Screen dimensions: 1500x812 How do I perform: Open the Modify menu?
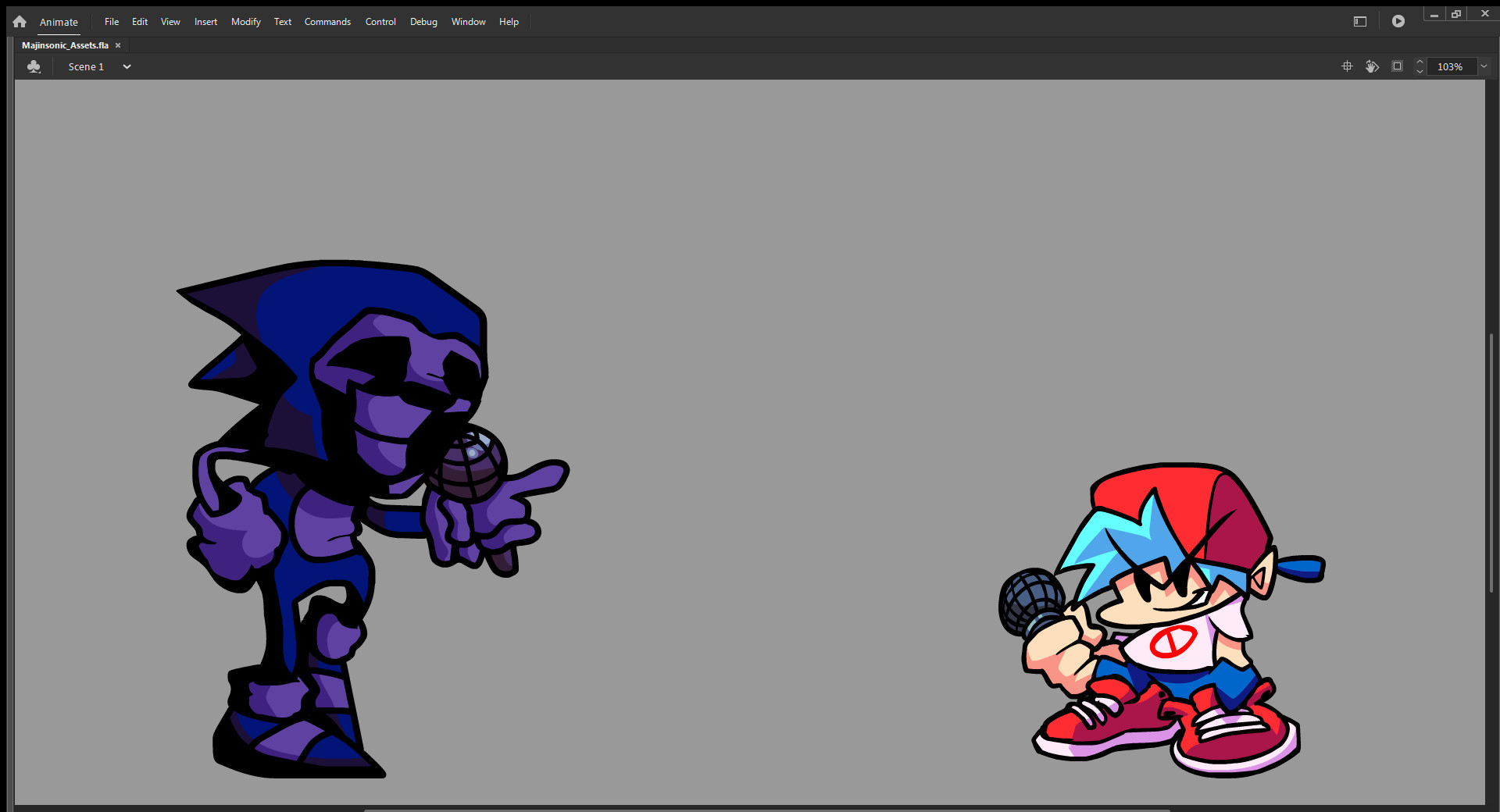point(245,22)
